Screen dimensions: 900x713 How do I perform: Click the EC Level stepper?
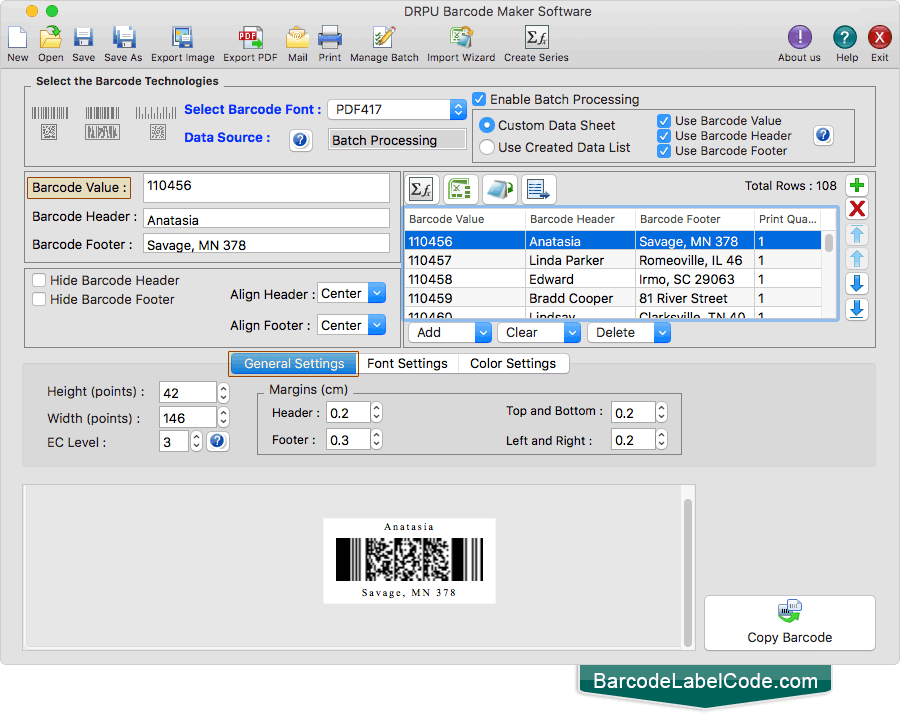coord(196,441)
